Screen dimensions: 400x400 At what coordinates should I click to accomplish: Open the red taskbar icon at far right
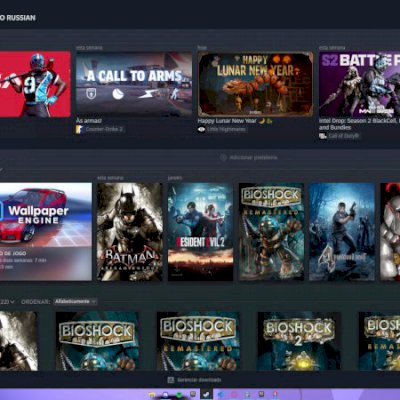point(275,394)
